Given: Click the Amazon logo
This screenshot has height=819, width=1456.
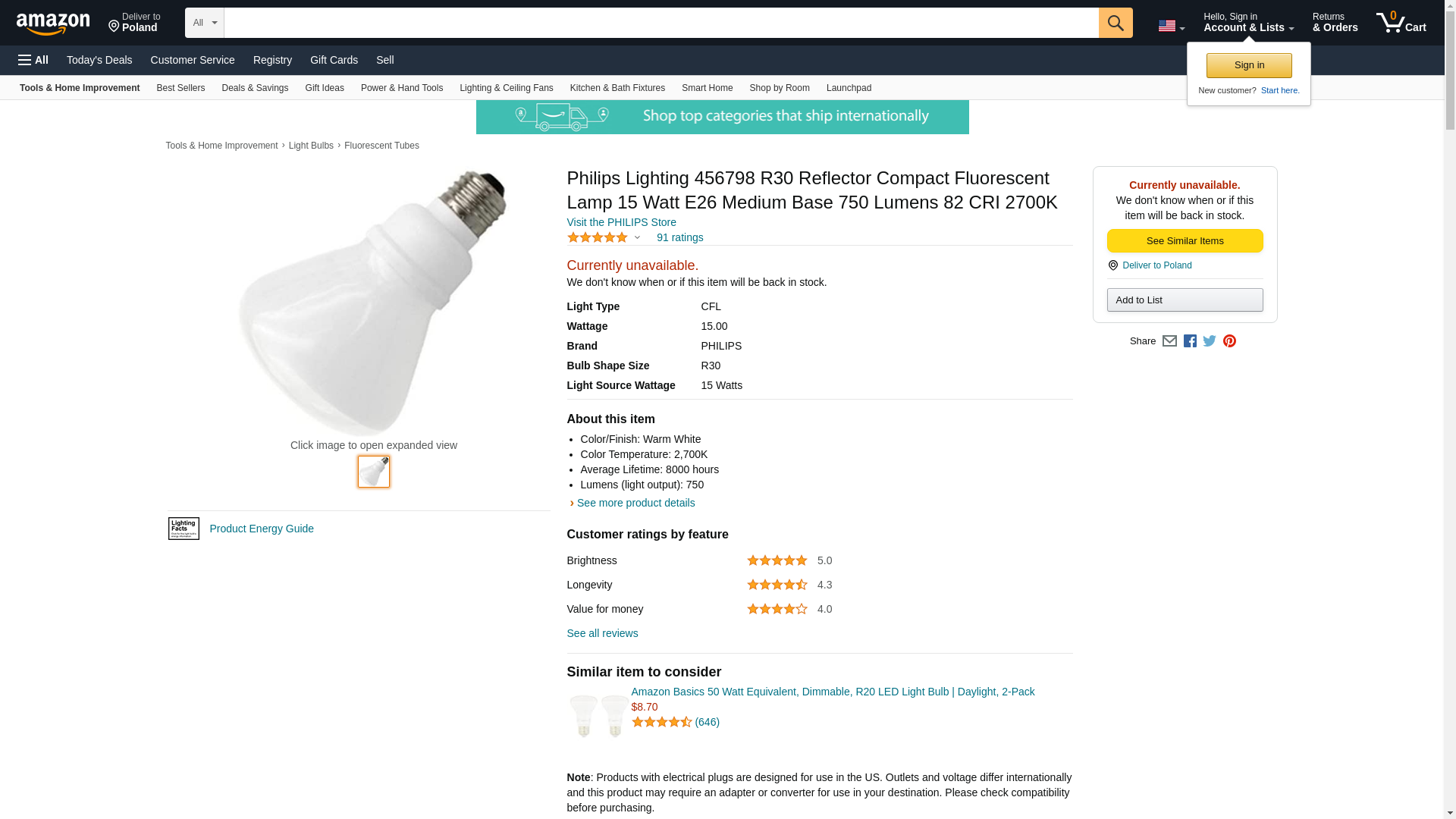Looking at the screenshot, I should pyautogui.click(x=53, y=24).
